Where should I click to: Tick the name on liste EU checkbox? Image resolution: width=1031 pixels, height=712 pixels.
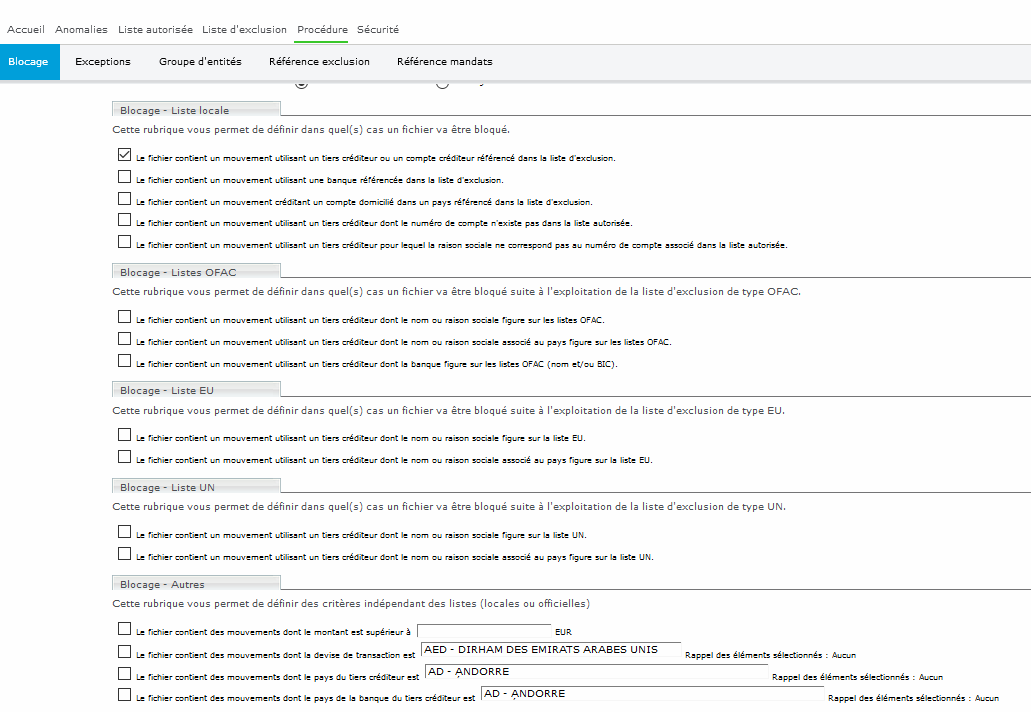point(124,435)
